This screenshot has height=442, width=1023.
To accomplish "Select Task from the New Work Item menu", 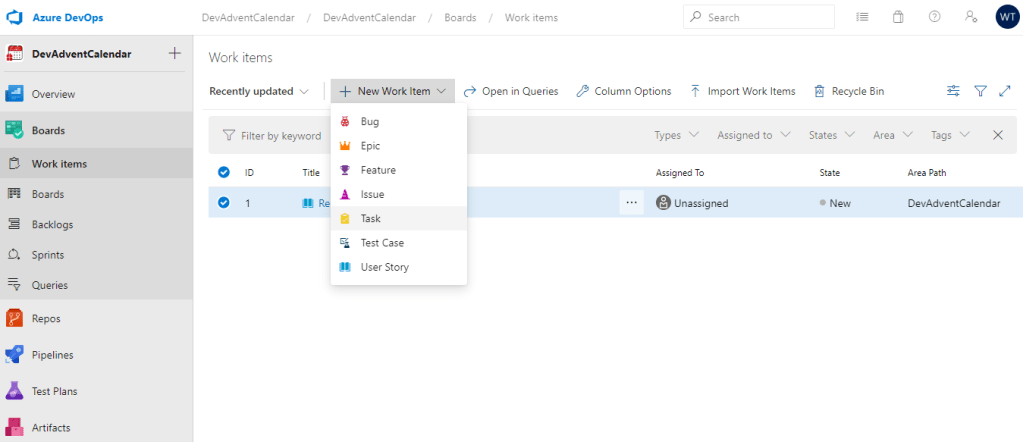I will point(370,218).
